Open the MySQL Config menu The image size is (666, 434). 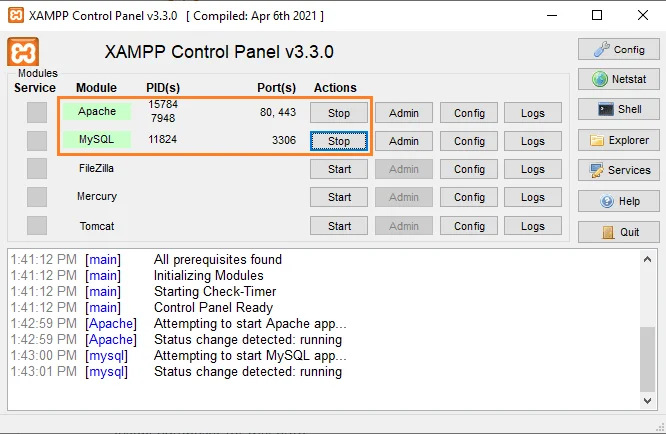point(469,141)
